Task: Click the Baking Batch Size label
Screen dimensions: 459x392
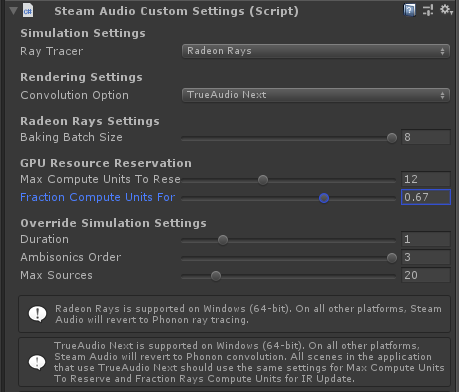Action: (71, 137)
